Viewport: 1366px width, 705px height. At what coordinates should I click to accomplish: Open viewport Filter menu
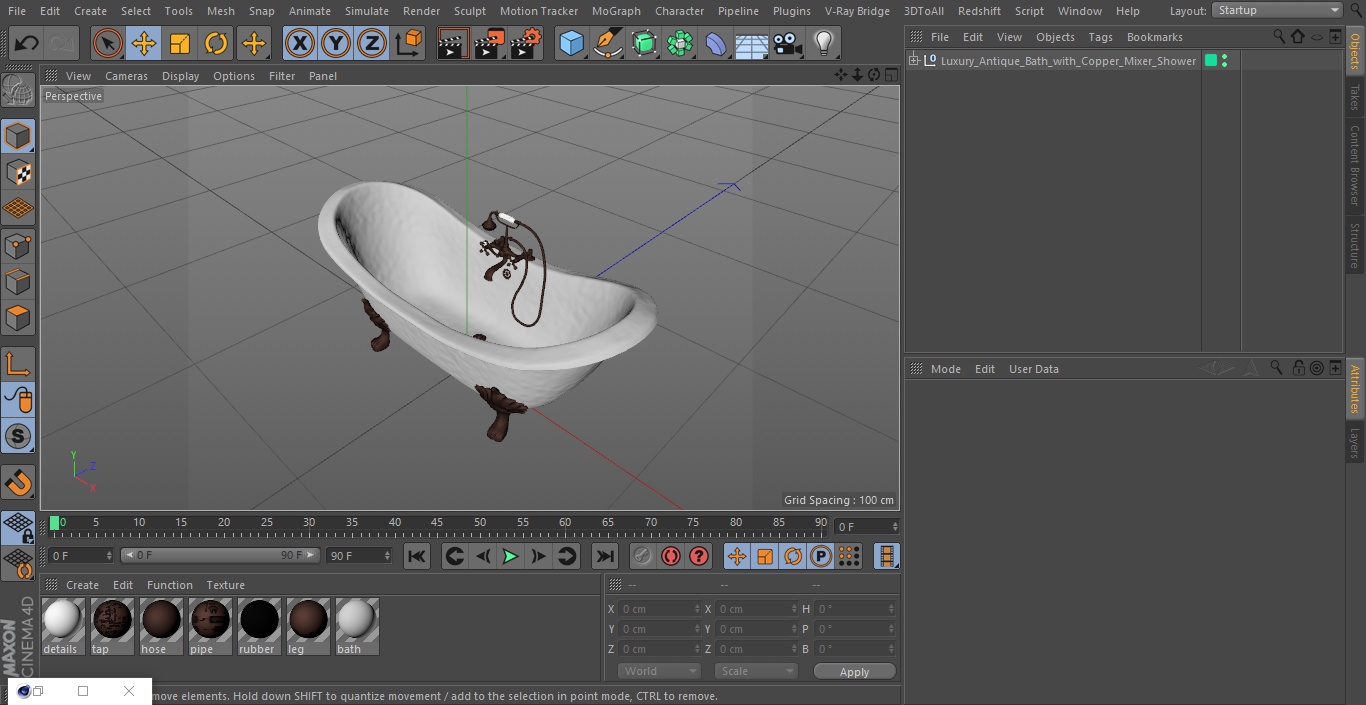(282, 76)
